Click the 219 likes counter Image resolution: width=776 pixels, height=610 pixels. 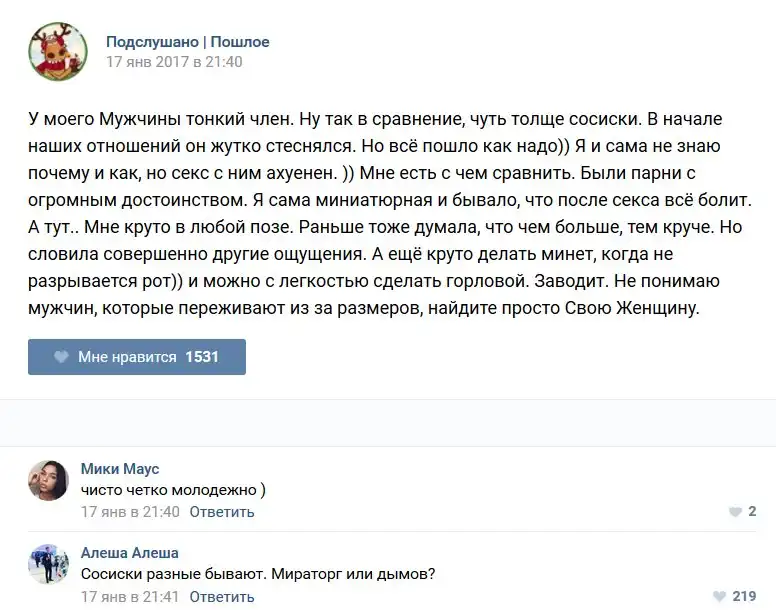(x=744, y=597)
